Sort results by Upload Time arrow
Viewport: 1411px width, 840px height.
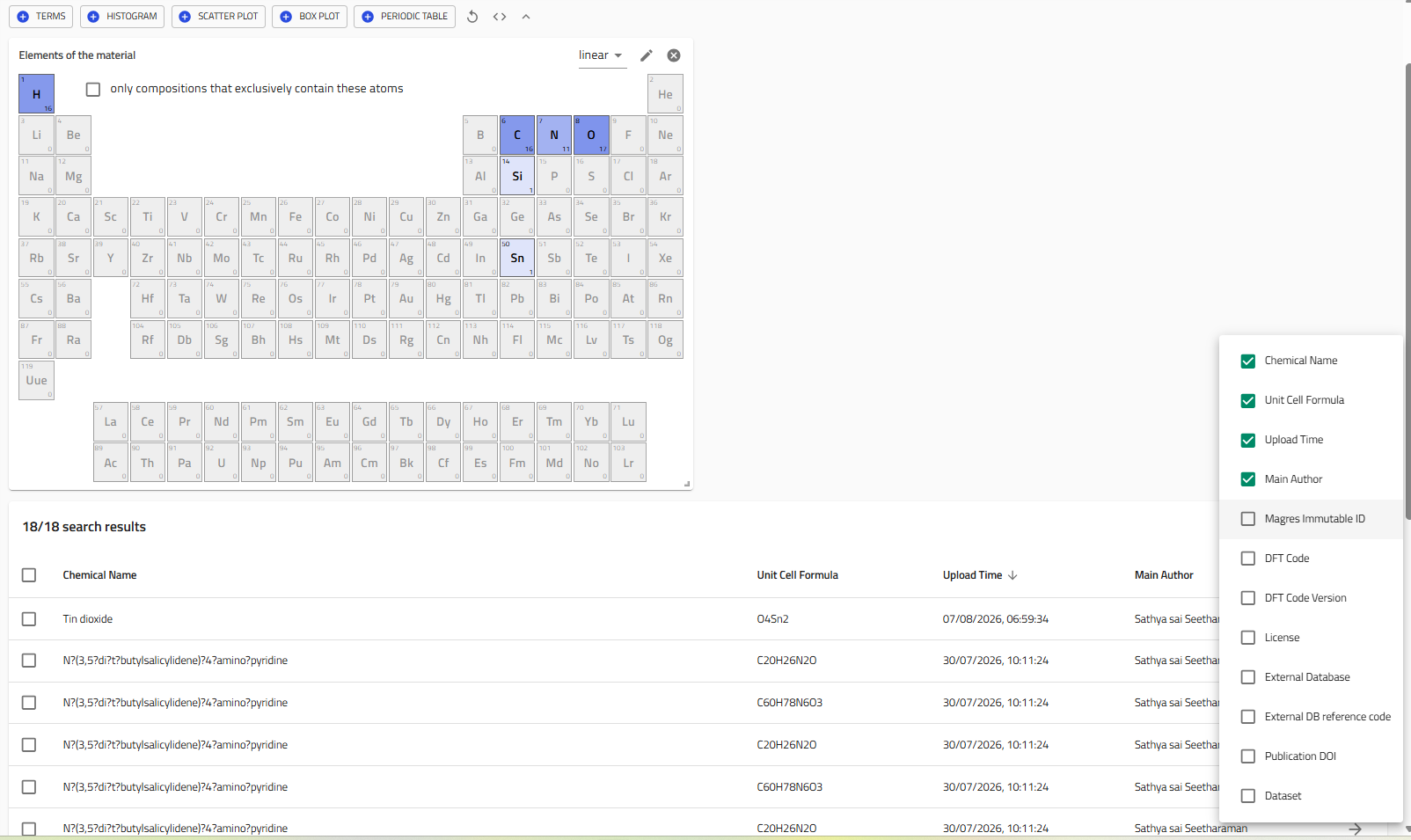(x=1013, y=575)
